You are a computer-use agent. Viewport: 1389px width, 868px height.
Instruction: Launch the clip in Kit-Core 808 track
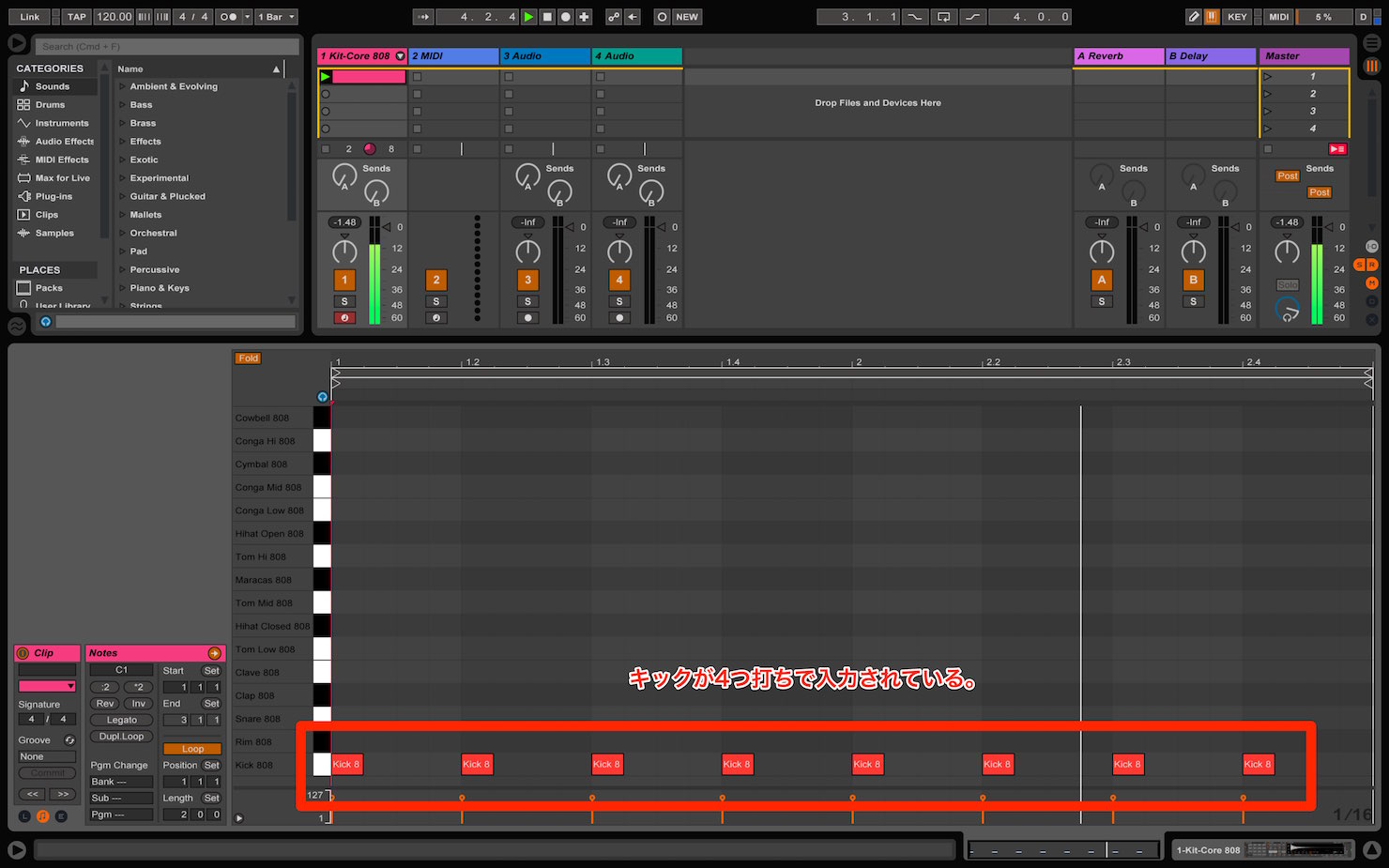click(x=325, y=77)
